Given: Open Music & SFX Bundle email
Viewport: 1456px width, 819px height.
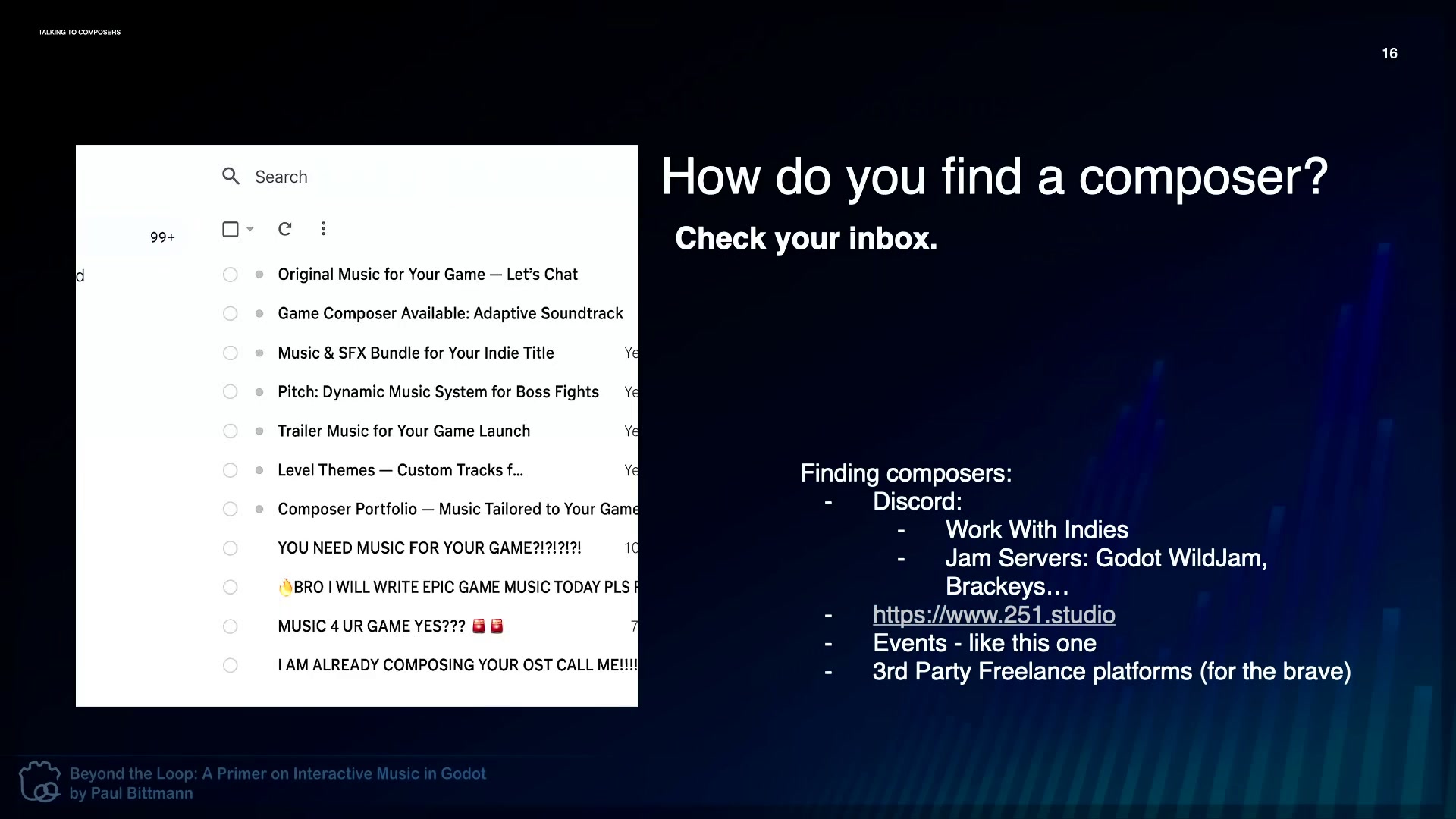Looking at the screenshot, I should click(416, 353).
